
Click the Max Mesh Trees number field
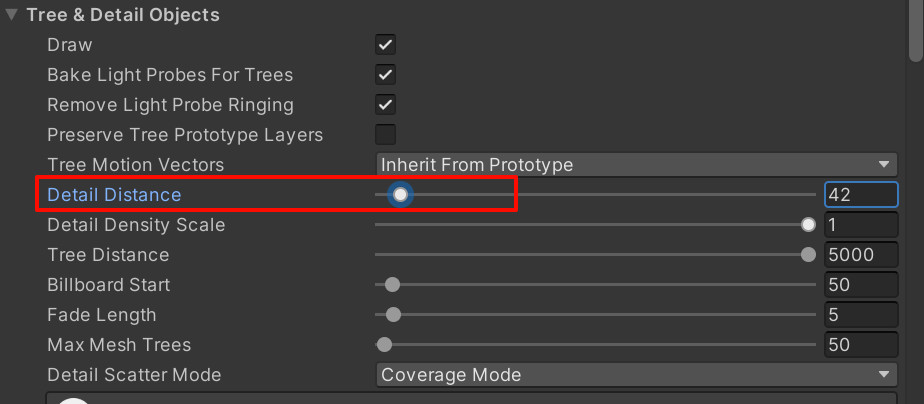coord(861,345)
